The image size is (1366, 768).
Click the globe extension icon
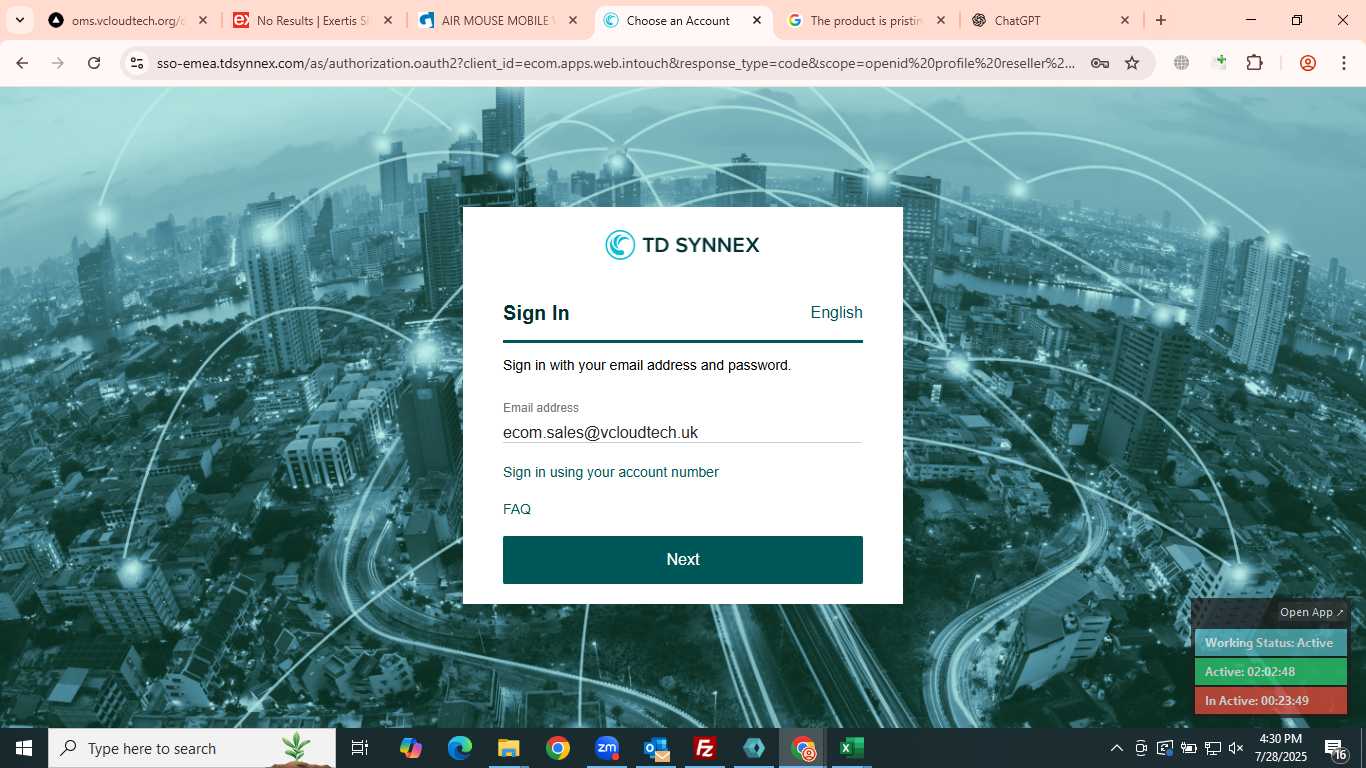tap(1182, 63)
